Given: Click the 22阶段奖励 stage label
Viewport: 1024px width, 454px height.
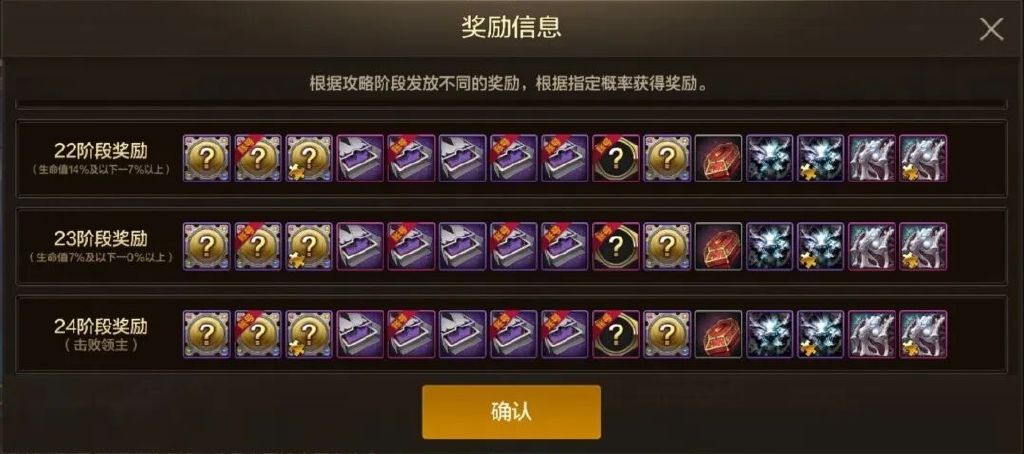Looking at the screenshot, I should click(x=101, y=151).
